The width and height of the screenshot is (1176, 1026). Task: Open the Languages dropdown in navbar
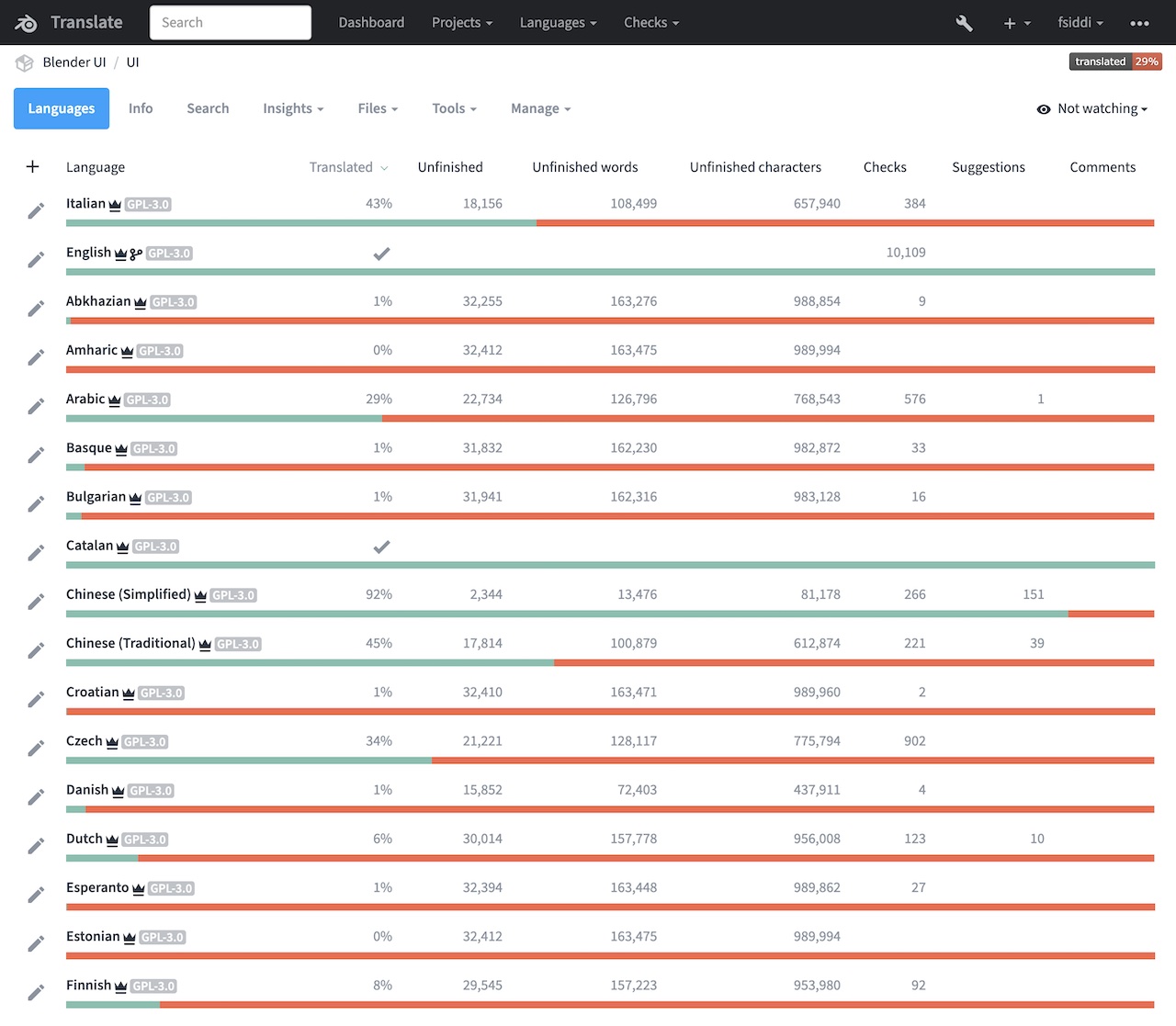coord(559,23)
